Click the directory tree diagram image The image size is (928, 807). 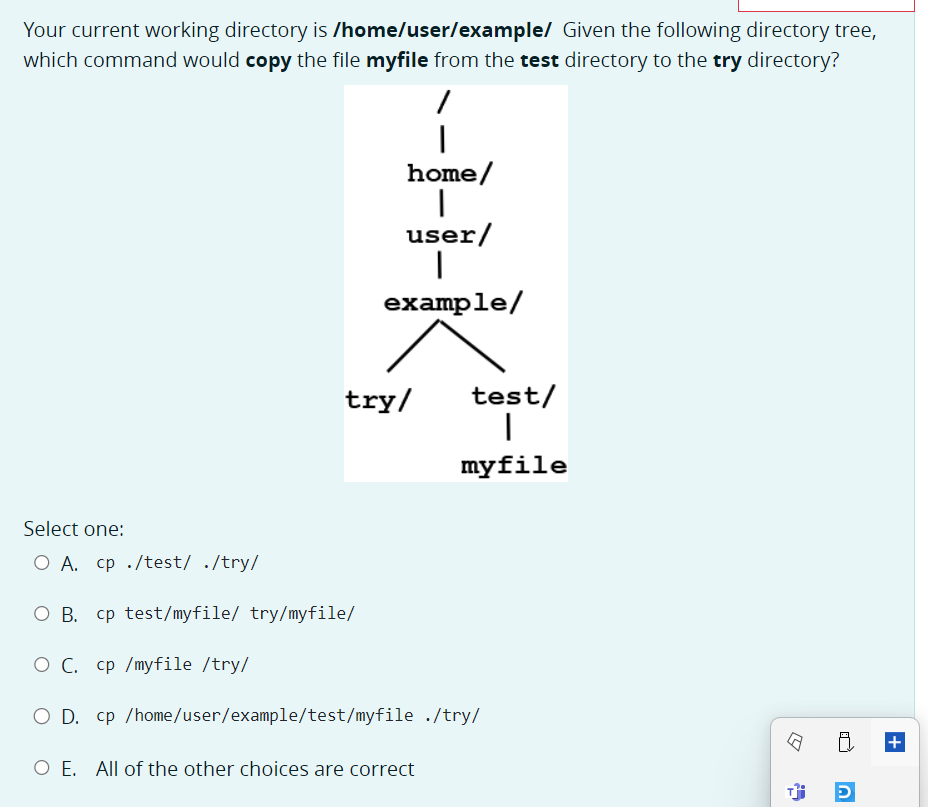(455, 283)
